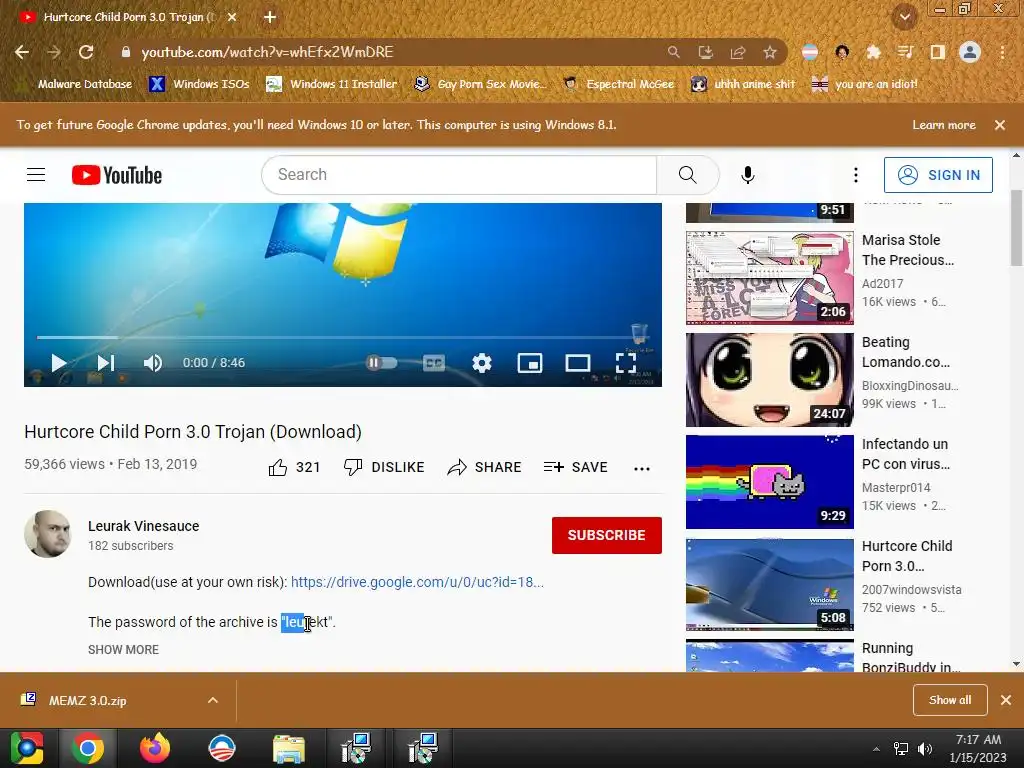Toggle the Chrome side panel
Image resolution: width=1024 pixels, height=768 pixels.
click(937, 52)
